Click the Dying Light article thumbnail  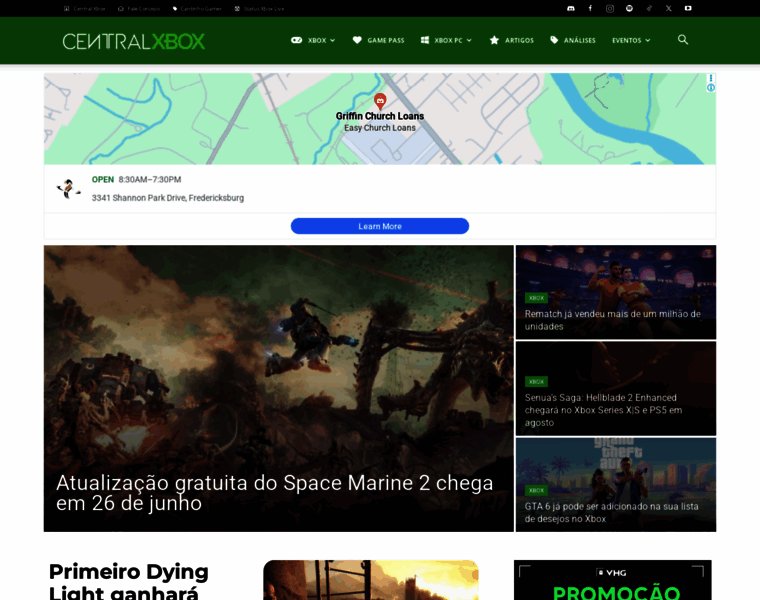coord(371,580)
